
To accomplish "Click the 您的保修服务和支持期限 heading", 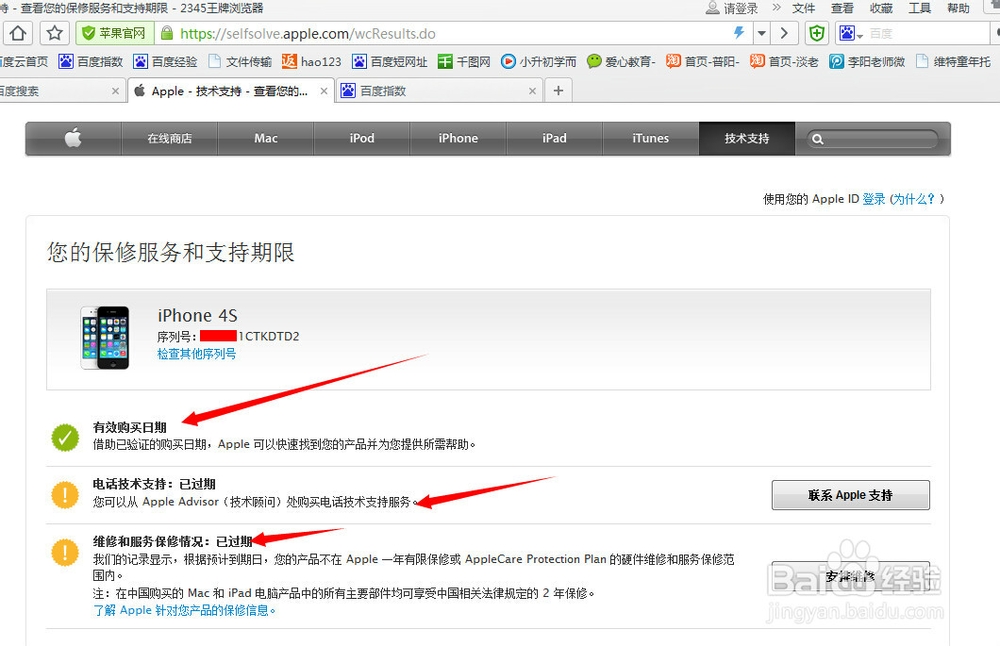I will (x=171, y=253).
